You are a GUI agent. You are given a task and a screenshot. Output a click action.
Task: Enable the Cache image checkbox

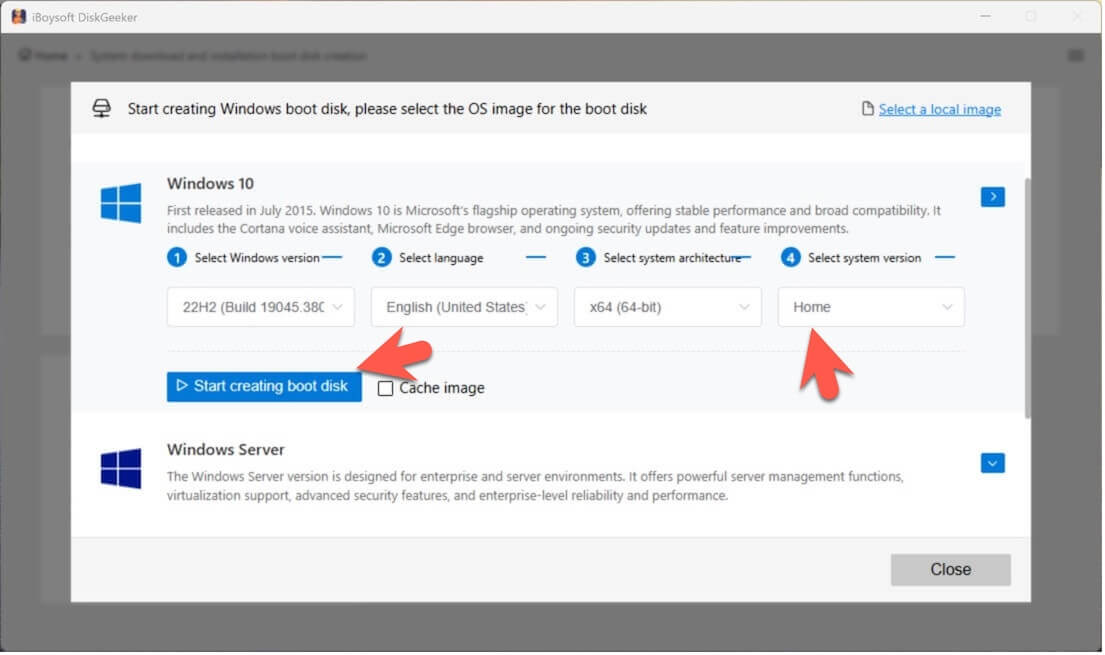pyautogui.click(x=385, y=388)
